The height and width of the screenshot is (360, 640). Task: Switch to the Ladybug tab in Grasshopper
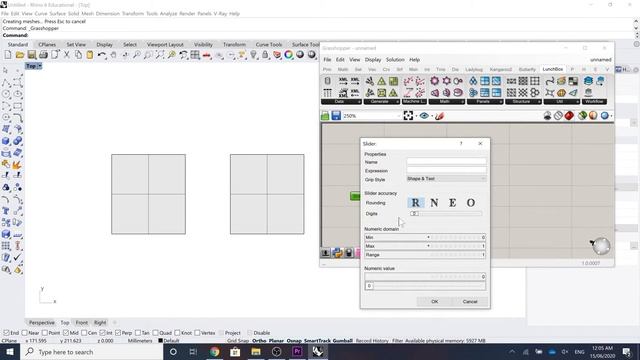(474, 69)
